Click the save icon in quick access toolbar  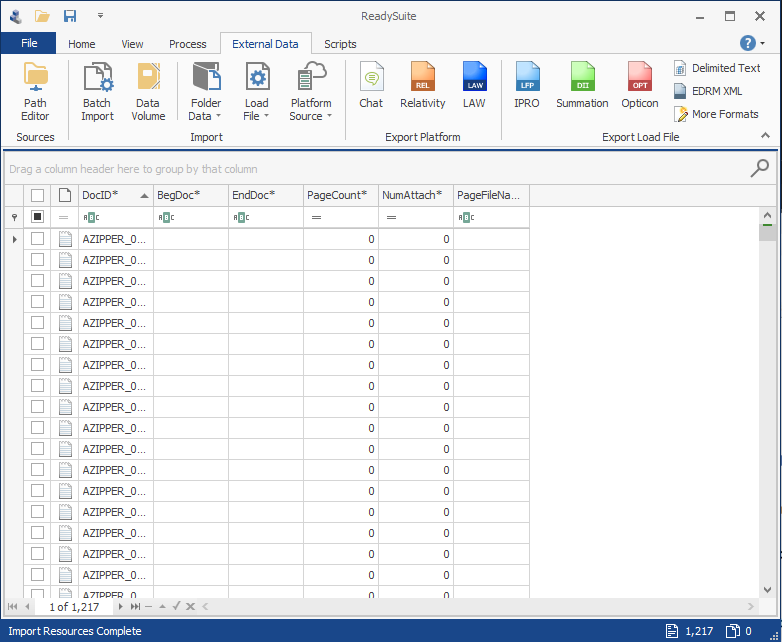(x=70, y=16)
